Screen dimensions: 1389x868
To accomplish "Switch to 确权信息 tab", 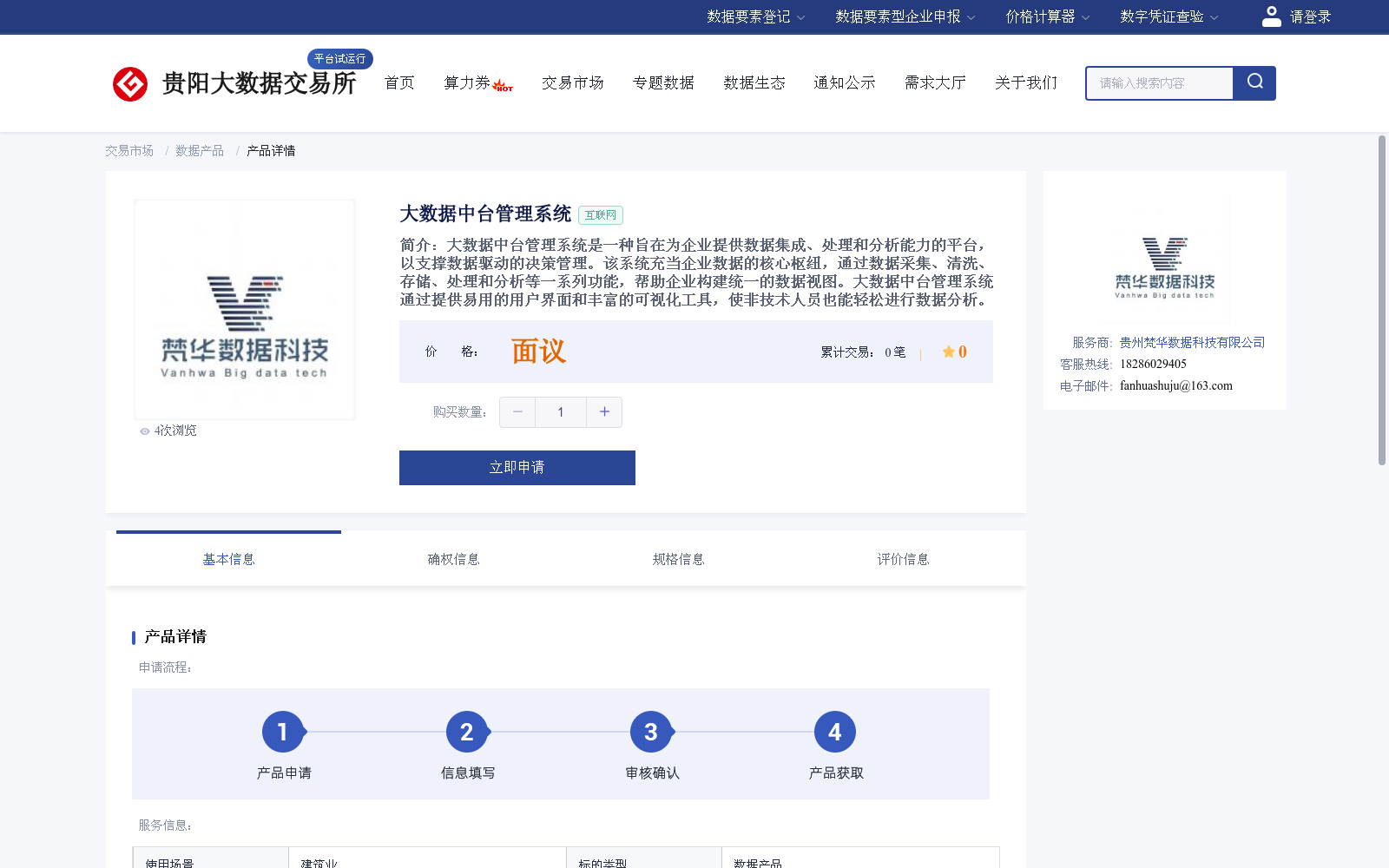I will [453, 559].
